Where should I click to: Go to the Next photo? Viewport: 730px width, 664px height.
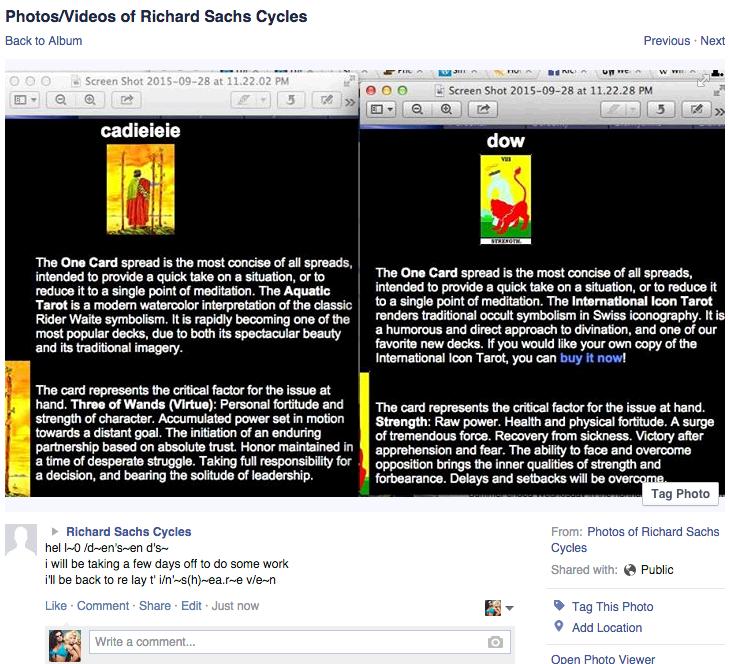click(712, 41)
